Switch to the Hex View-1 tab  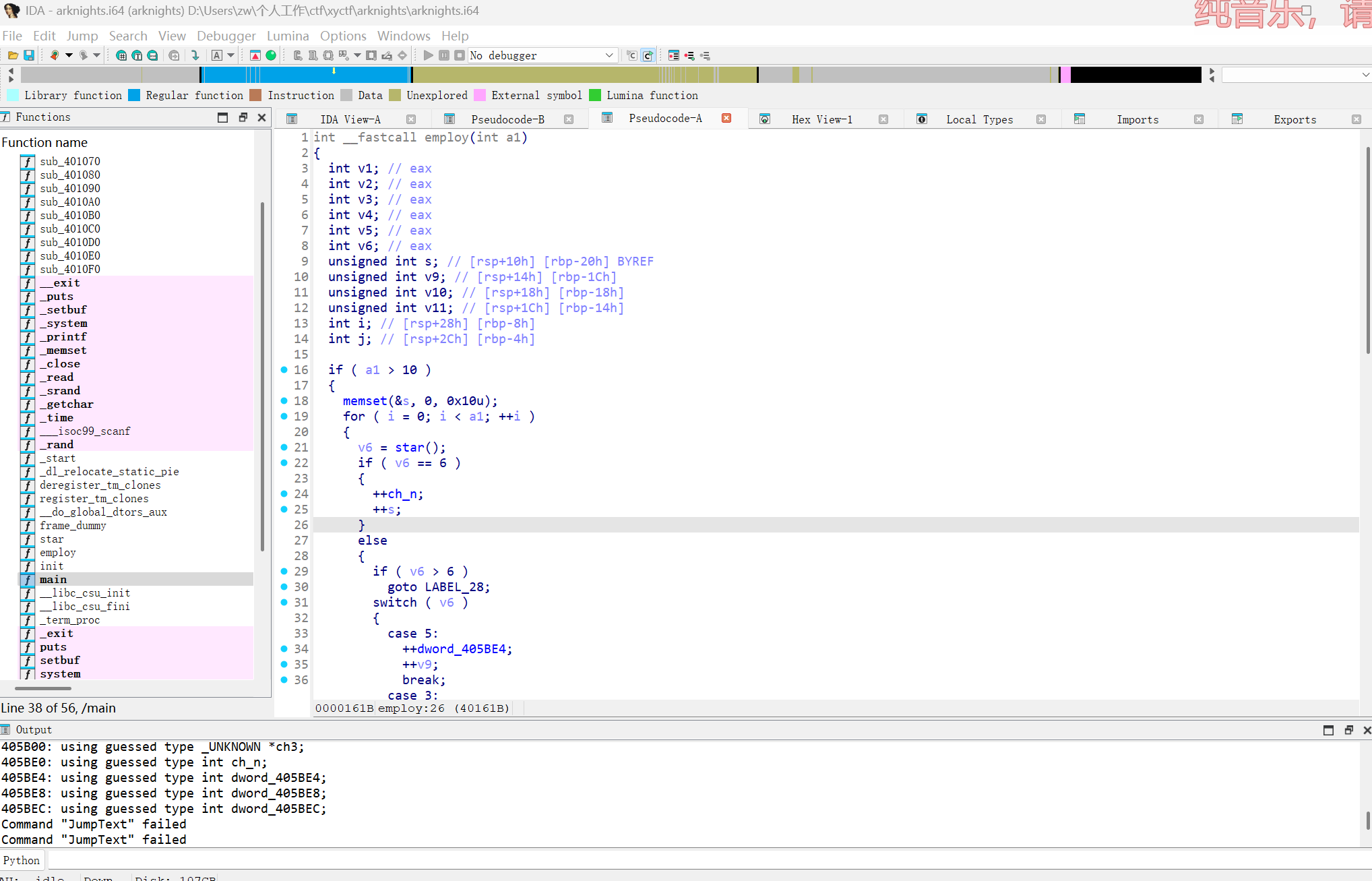tap(821, 119)
